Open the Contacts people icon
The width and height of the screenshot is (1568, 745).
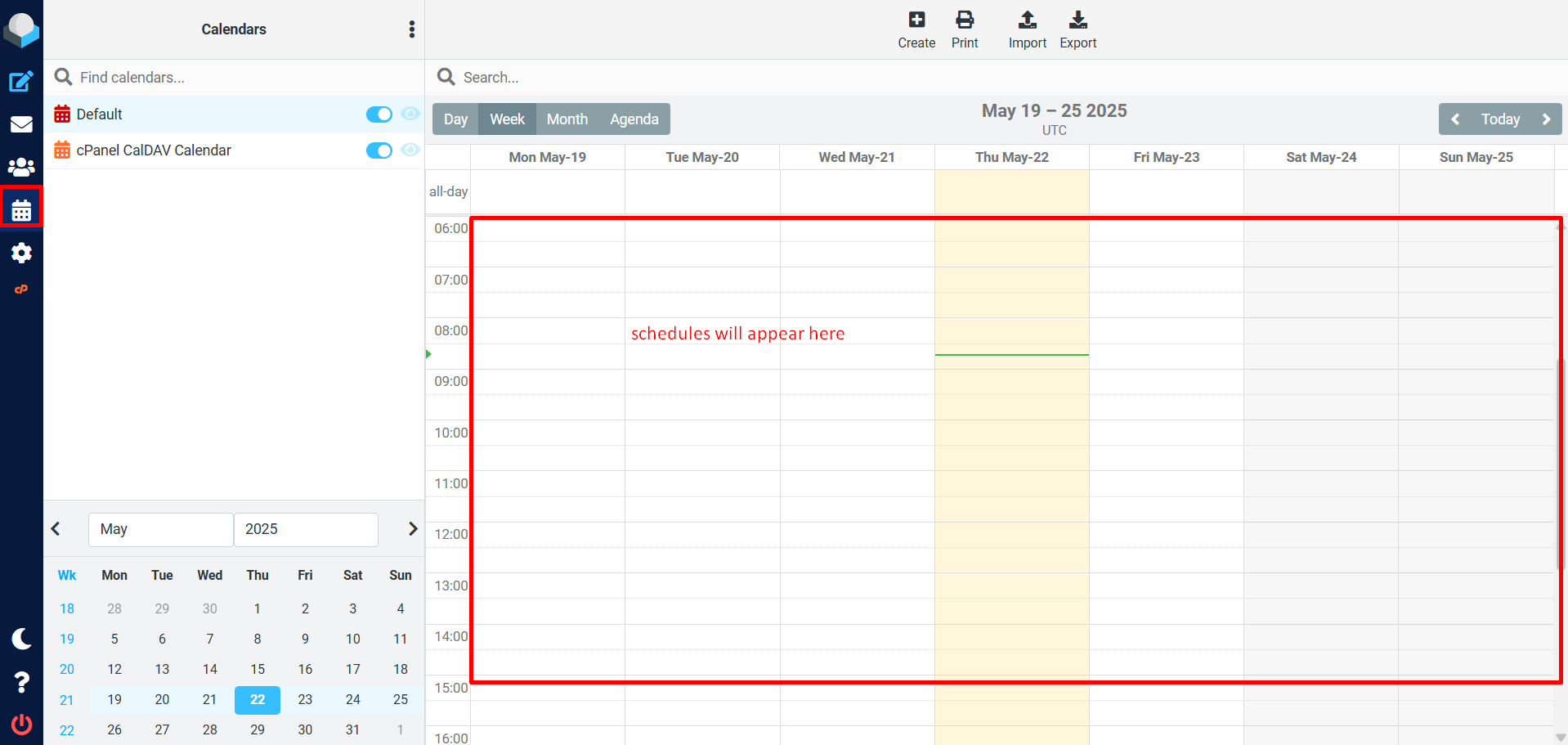pyautogui.click(x=21, y=168)
